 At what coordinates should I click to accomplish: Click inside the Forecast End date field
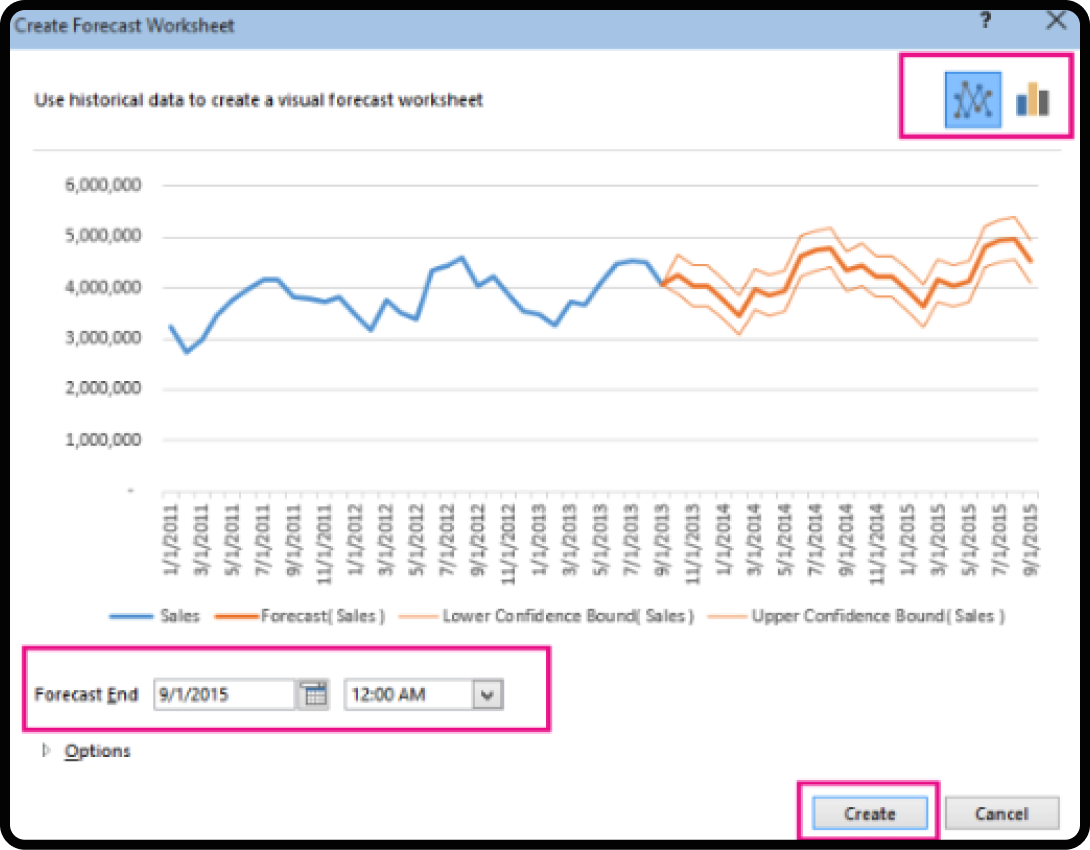(225, 694)
